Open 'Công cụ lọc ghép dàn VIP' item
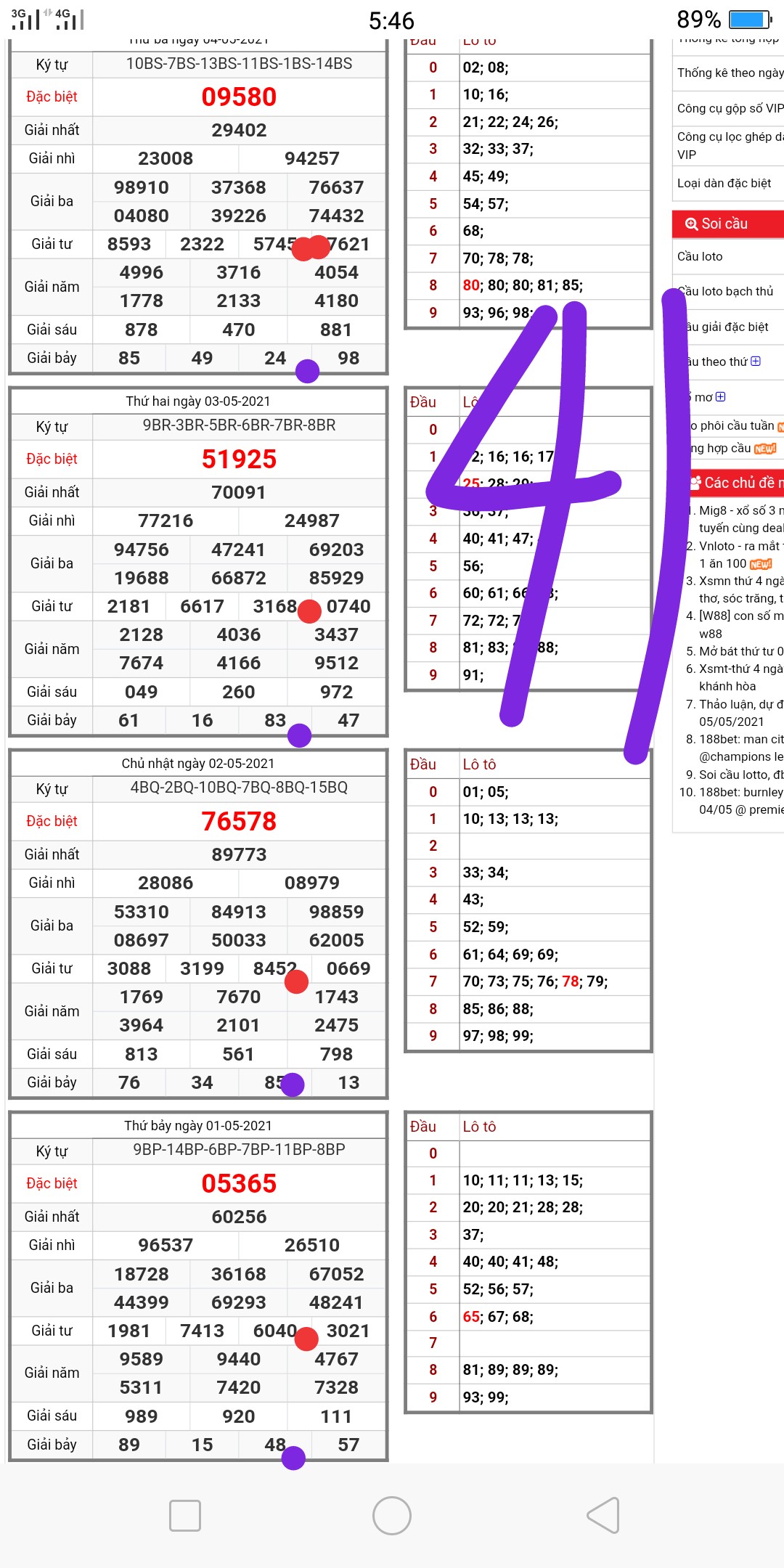The height and width of the screenshot is (1568, 784). pos(730,145)
